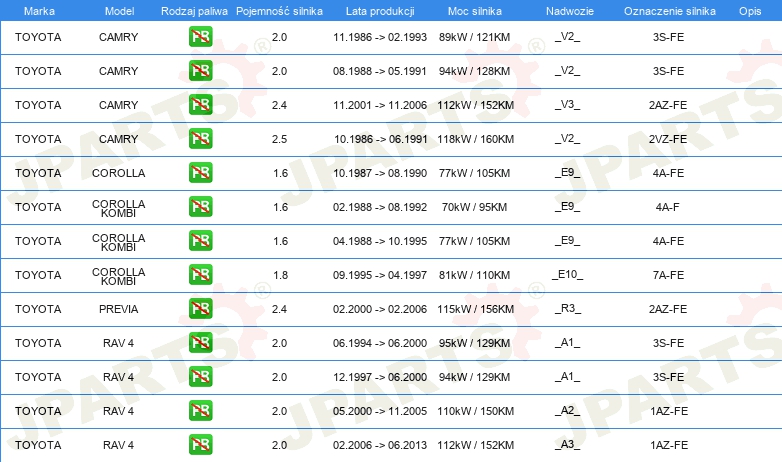Click engine power 115kW / 156KM

coord(475,309)
